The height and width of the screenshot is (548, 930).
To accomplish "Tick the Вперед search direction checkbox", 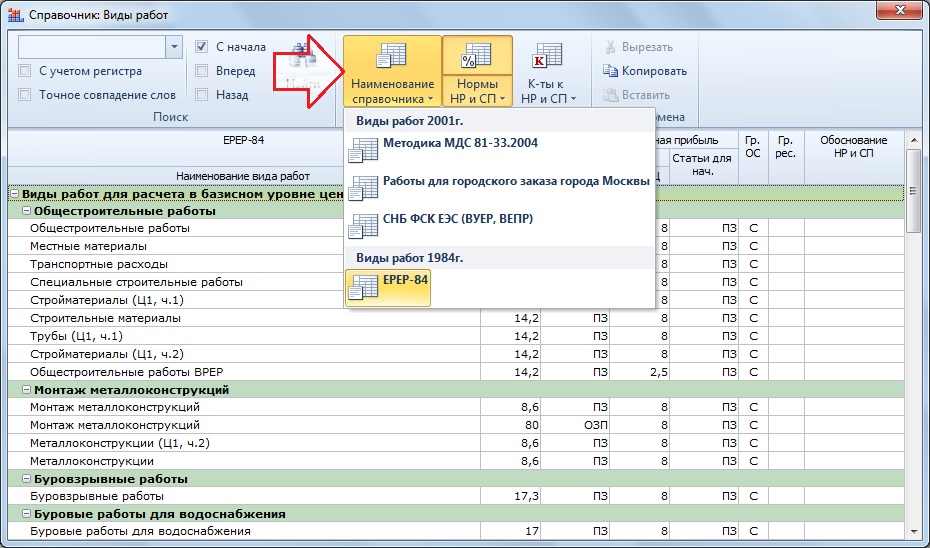I will pos(201,71).
